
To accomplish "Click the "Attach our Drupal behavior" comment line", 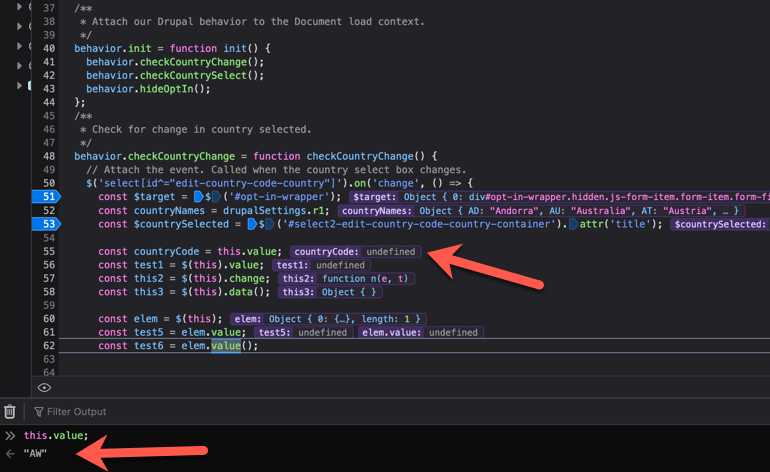I will click(252, 22).
